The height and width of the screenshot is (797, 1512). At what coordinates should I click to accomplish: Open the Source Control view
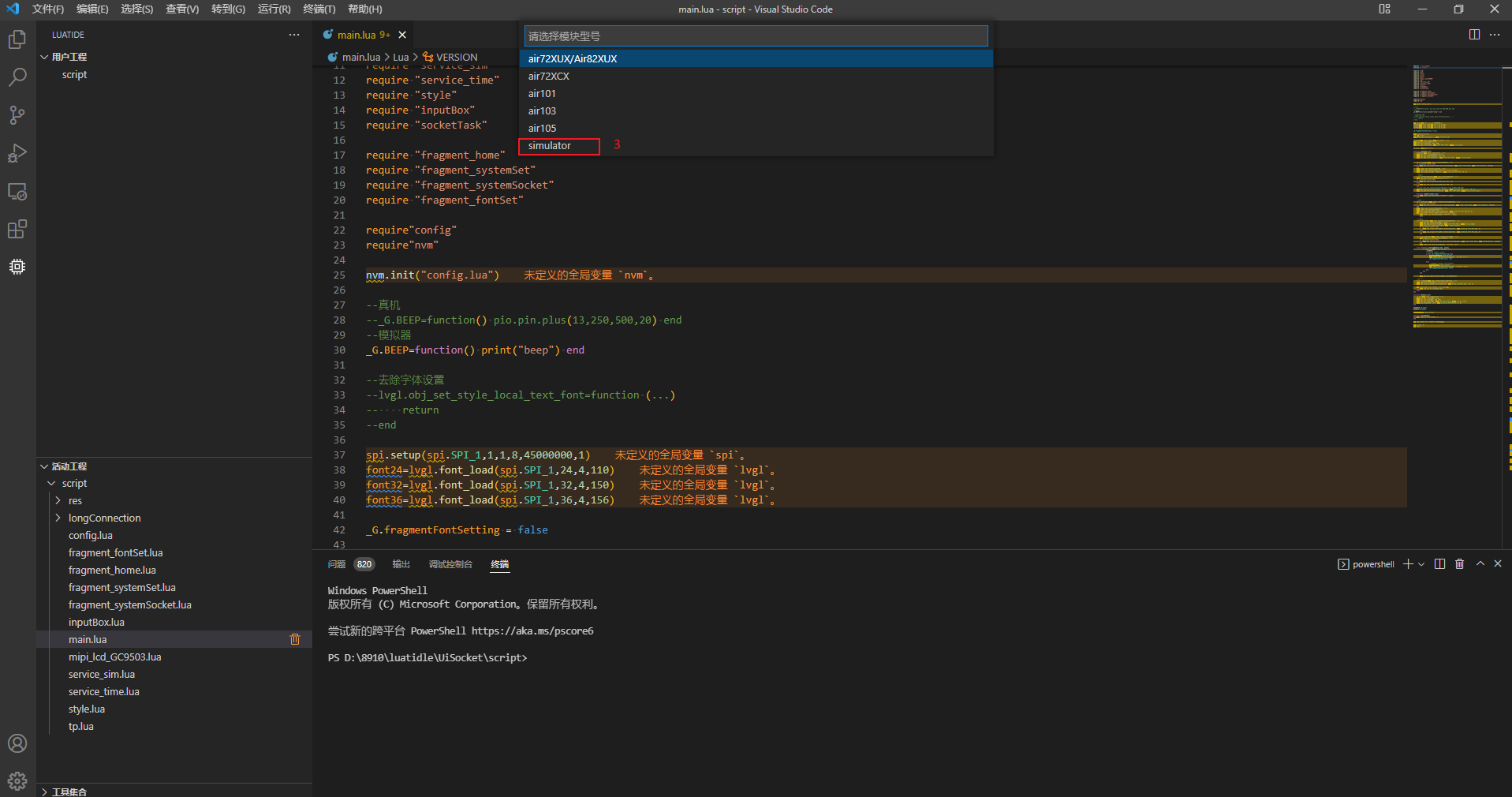click(x=17, y=115)
